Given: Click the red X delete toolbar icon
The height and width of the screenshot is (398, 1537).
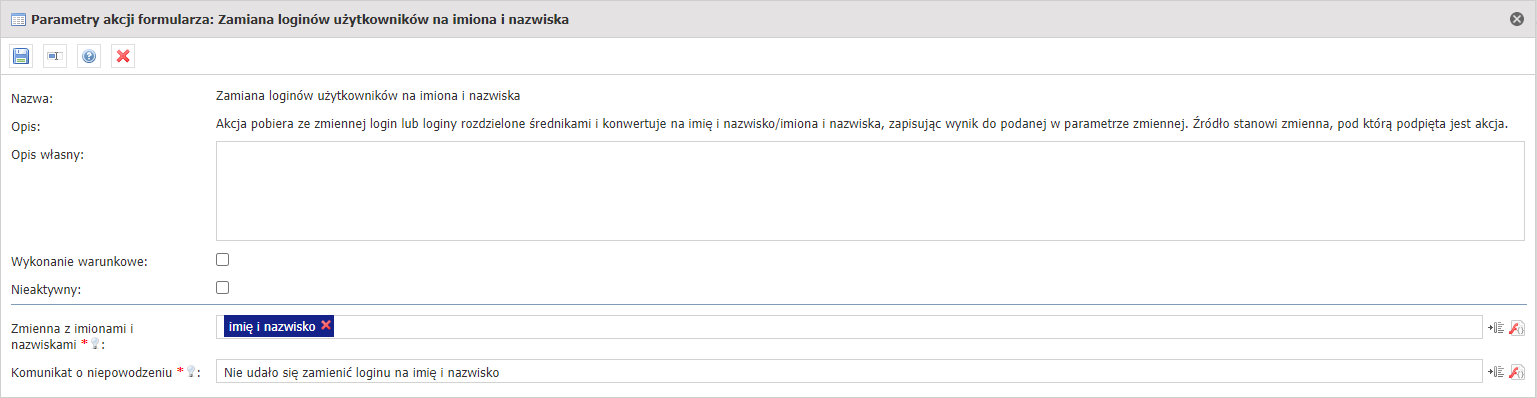Looking at the screenshot, I should (x=123, y=56).
